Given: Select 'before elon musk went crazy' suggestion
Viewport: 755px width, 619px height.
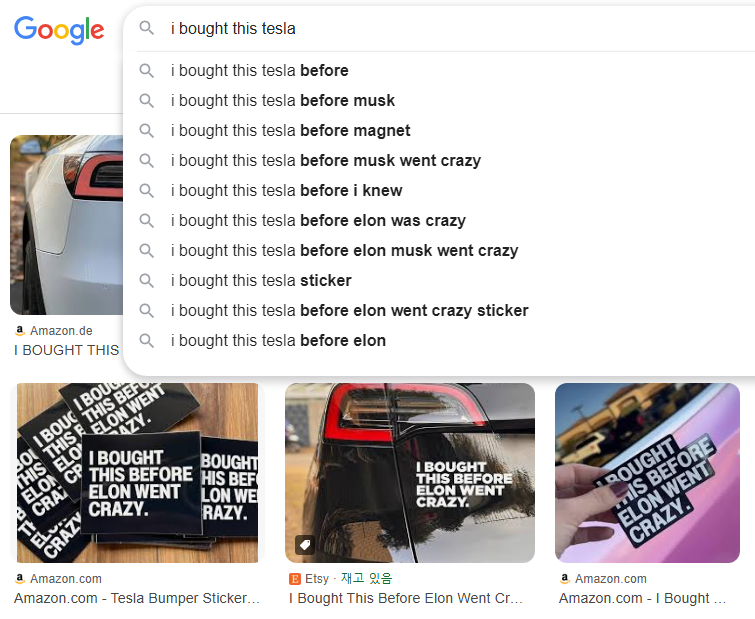Looking at the screenshot, I should pyautogui.click(x=441, y=251).
